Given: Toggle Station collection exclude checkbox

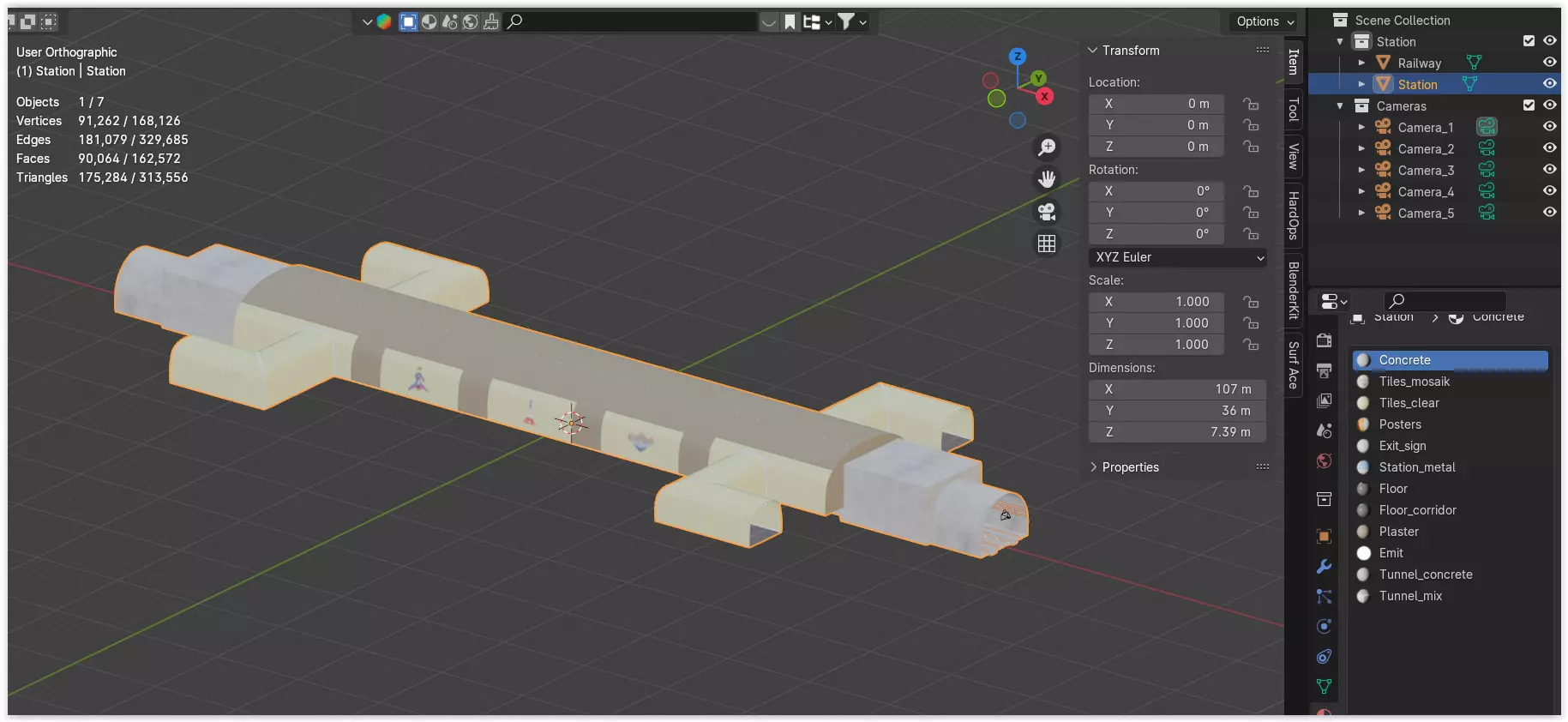Looking at the screenshot, I should point(1529,41).
